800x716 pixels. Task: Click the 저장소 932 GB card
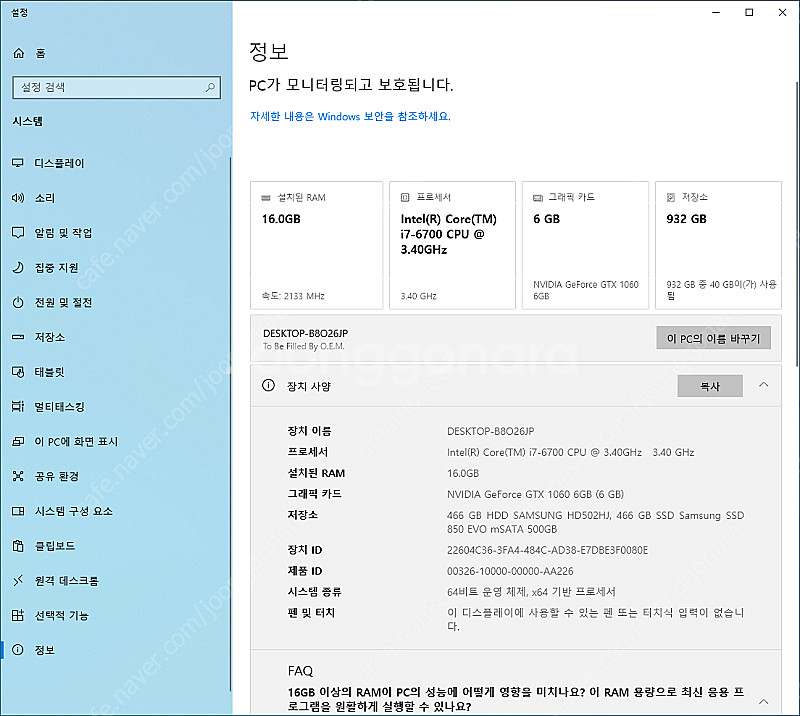coord(718,245)
